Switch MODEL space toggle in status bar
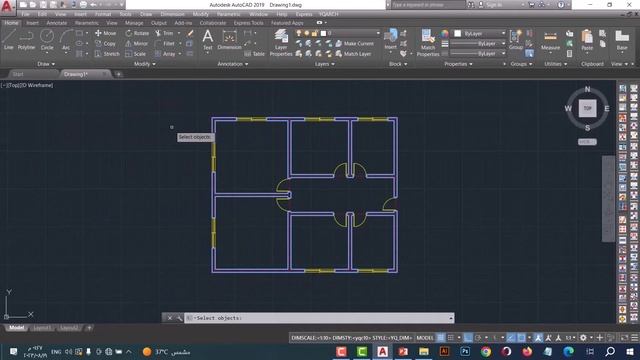Screen dimensions: 640x360 coord(425,338)
